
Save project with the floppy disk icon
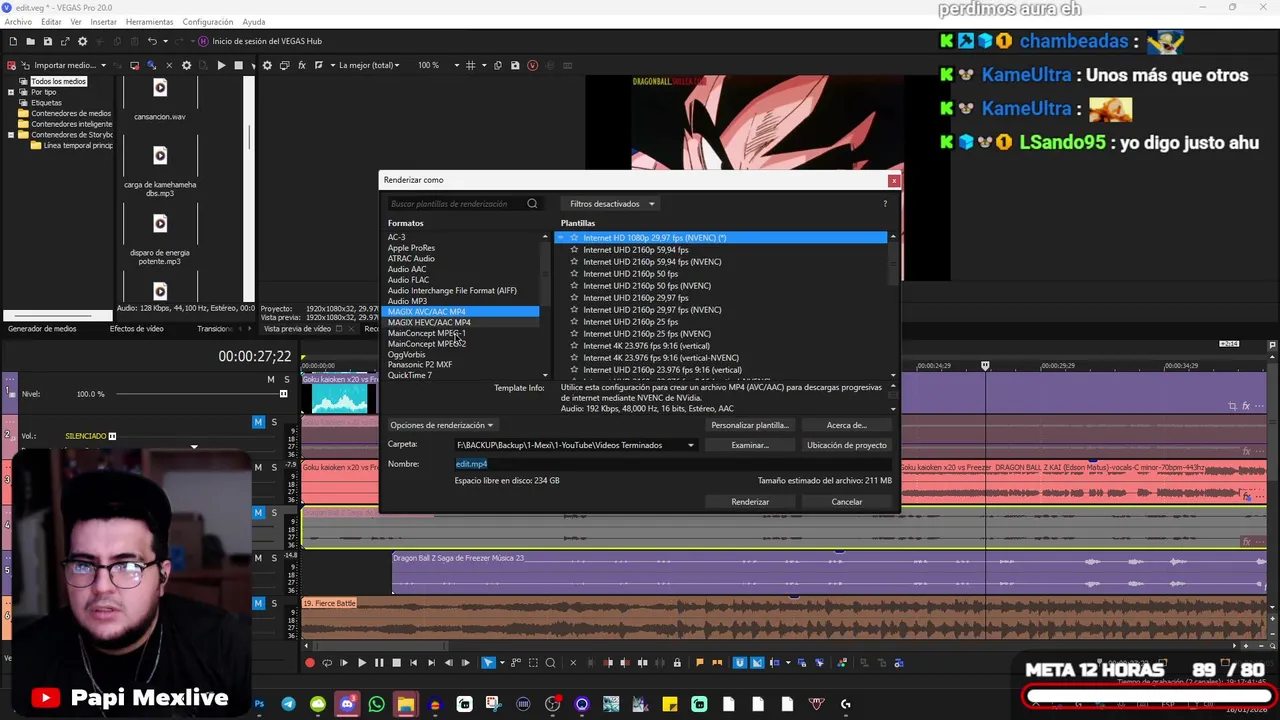click(x=47, y=41)
